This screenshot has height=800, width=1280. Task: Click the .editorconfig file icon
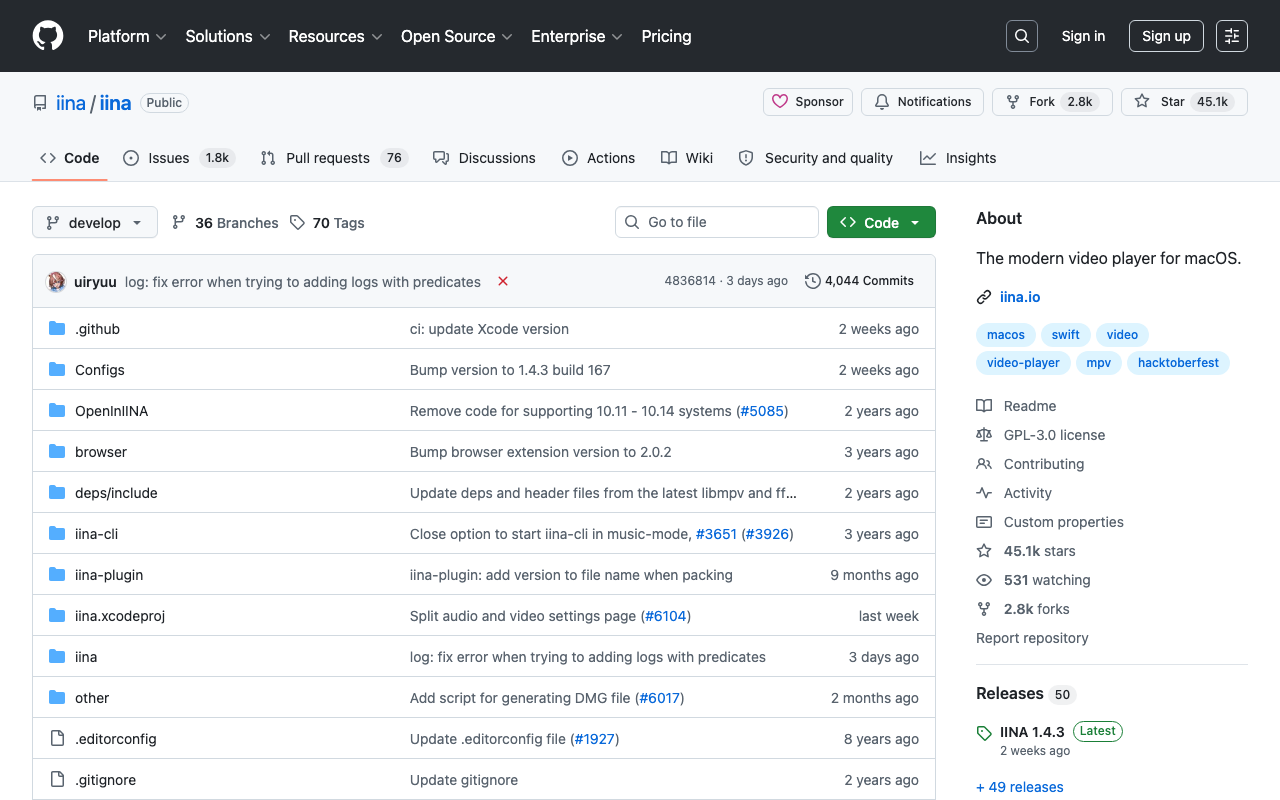[x=57, y=739]
